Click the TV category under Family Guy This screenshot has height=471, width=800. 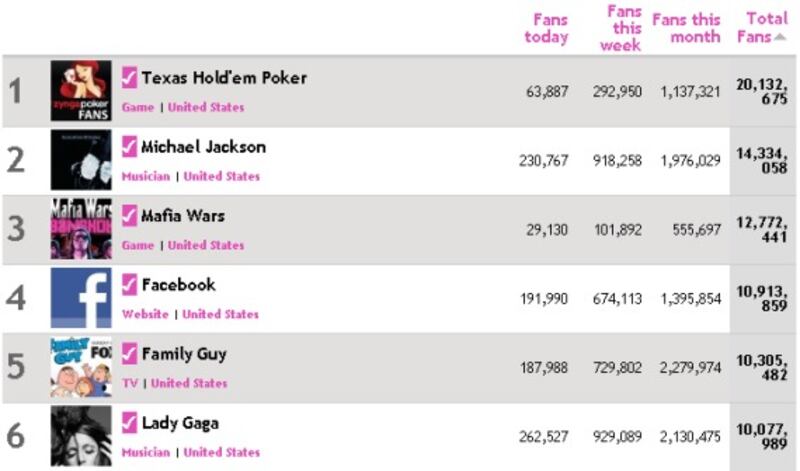[x=130, y=383]
